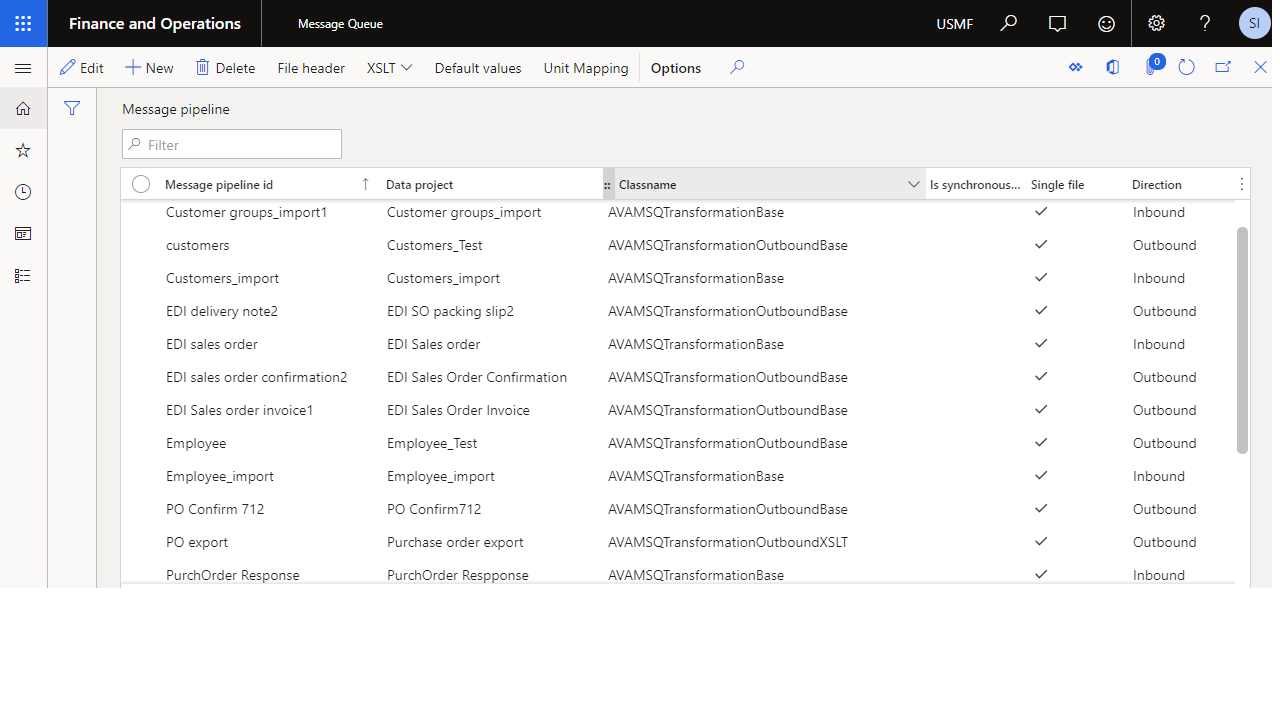Open the help question mark icon
The height and width of the screenshot is (720, 1280).
coord(1205,23)
